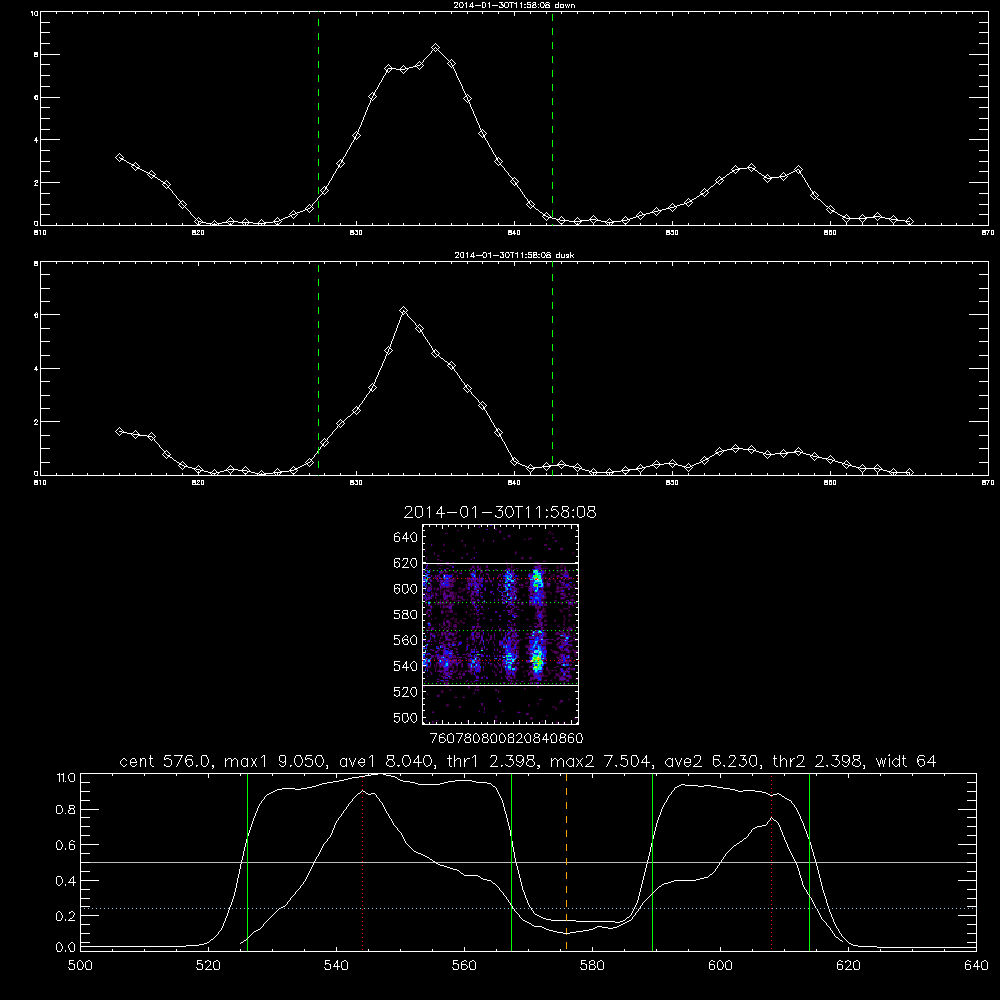Click the '520' label on spectrogram image axis

405,691
